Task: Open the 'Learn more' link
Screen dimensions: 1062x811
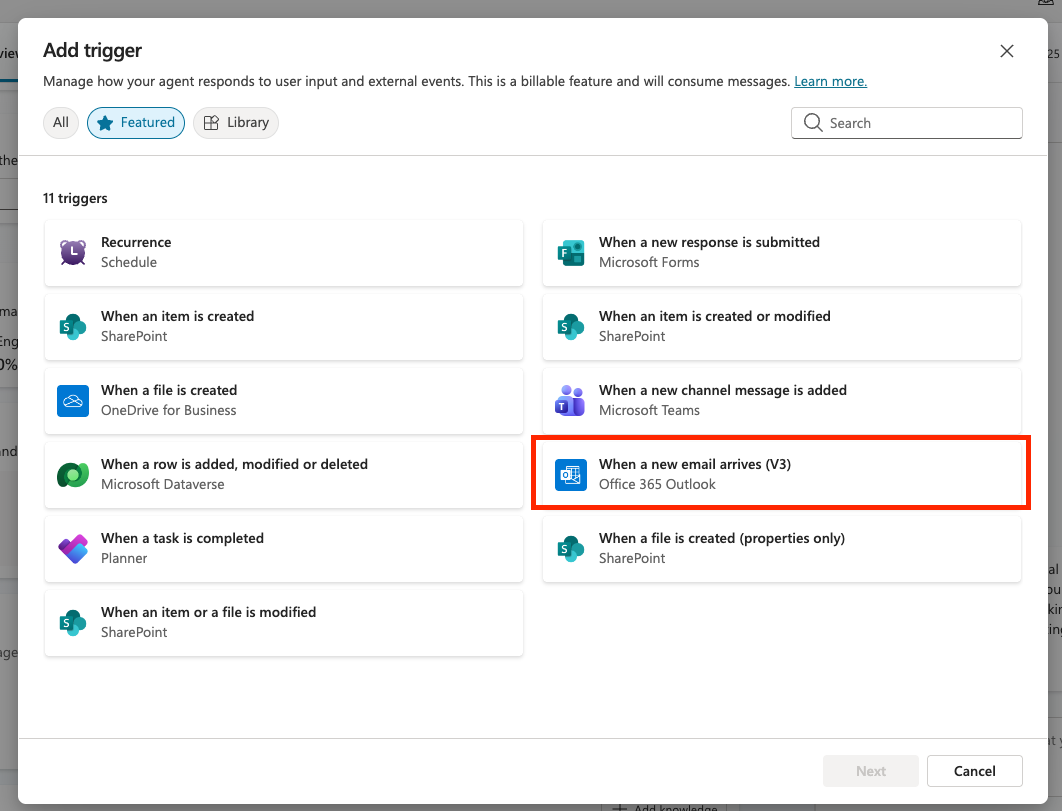Action: pos(830,81)
